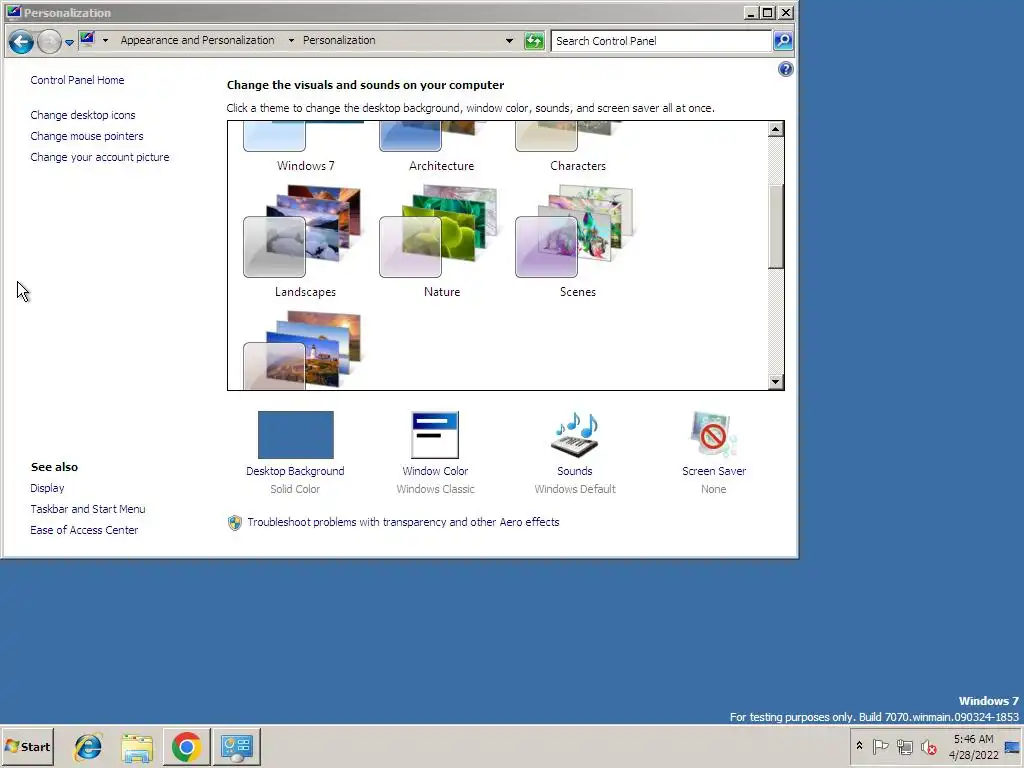
Task: Expand the arrow before Appearance and Personalization
Action: coord(105,40)
